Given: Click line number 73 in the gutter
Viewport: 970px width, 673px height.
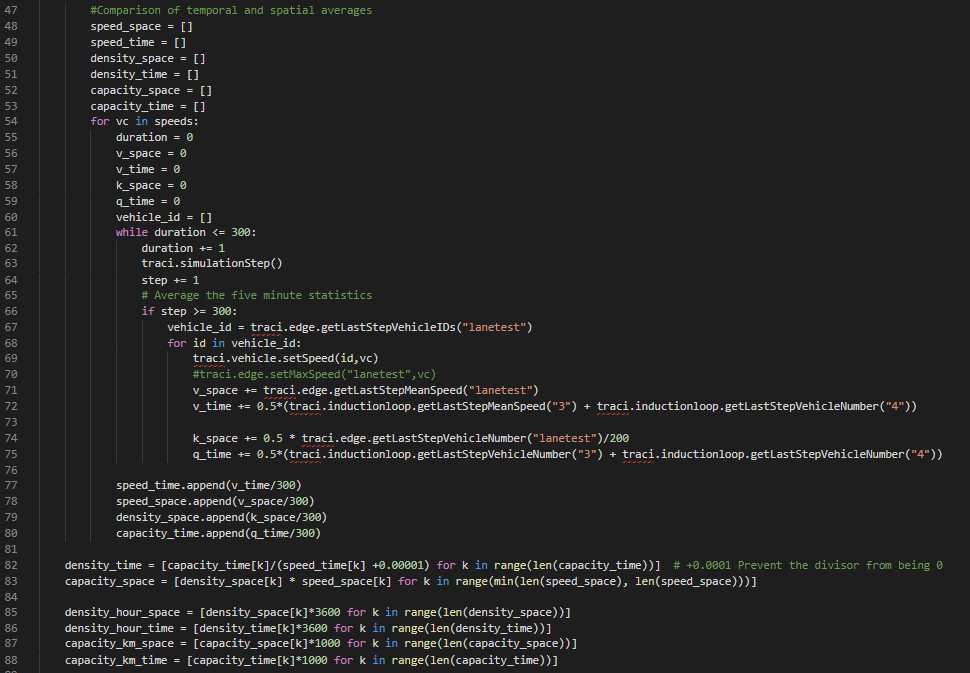Looking at the screenshot, I should [11, 422].
